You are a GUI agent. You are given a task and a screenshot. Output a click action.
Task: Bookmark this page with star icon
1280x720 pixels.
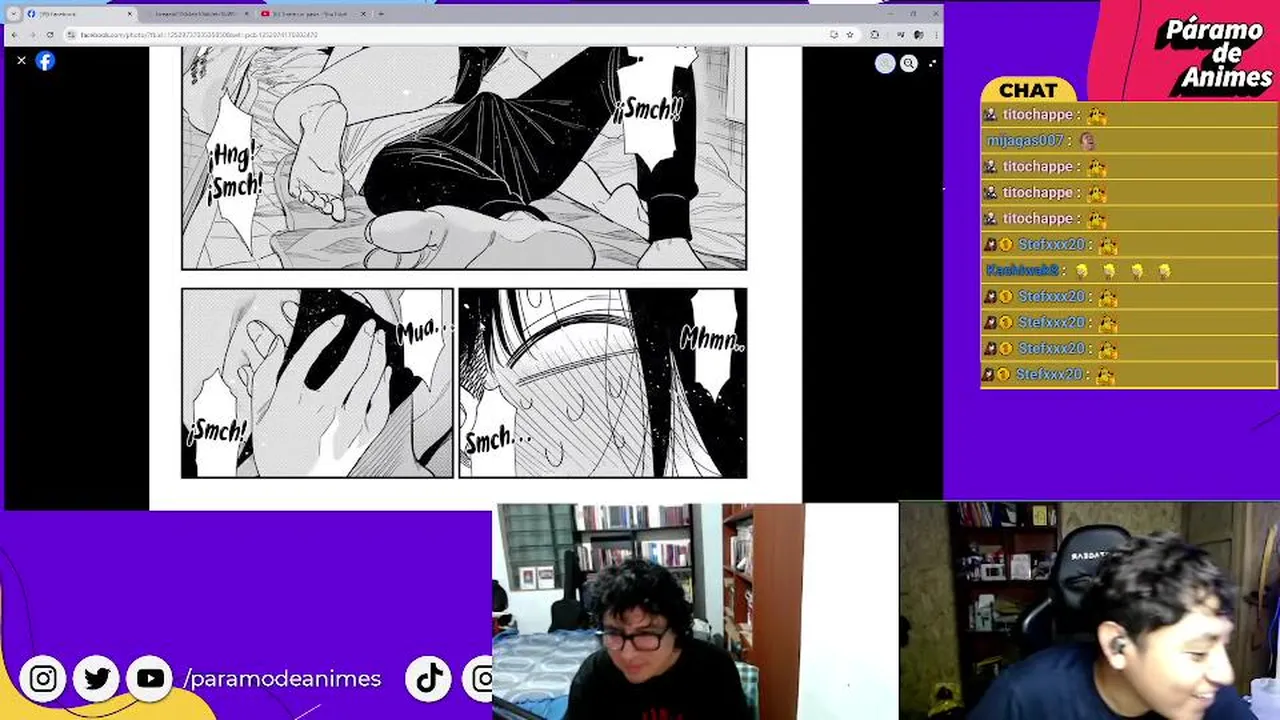[850, 34]
